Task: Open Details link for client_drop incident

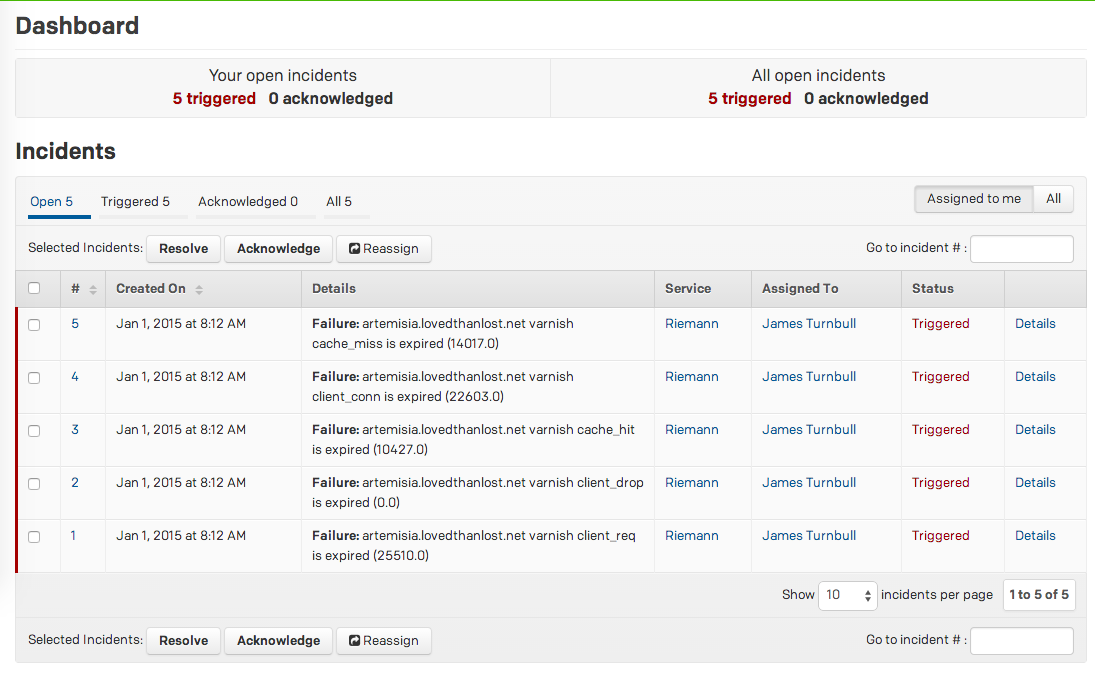Action: pos(1035,483)
